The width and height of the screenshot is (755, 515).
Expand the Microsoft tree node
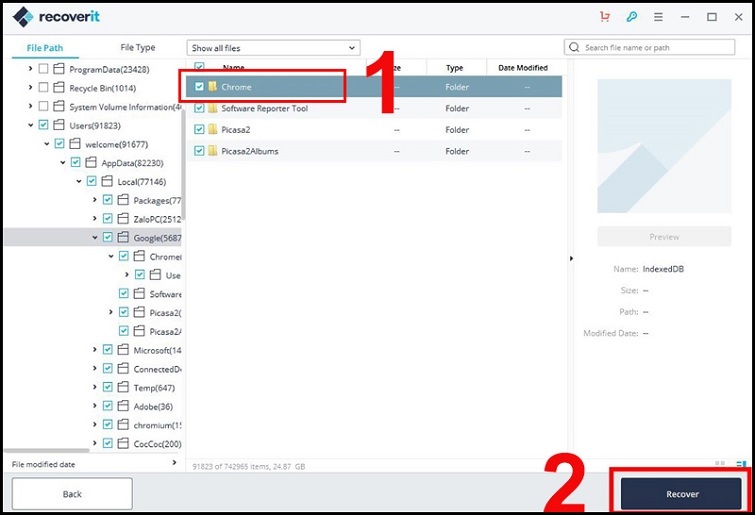pos(95,350)
